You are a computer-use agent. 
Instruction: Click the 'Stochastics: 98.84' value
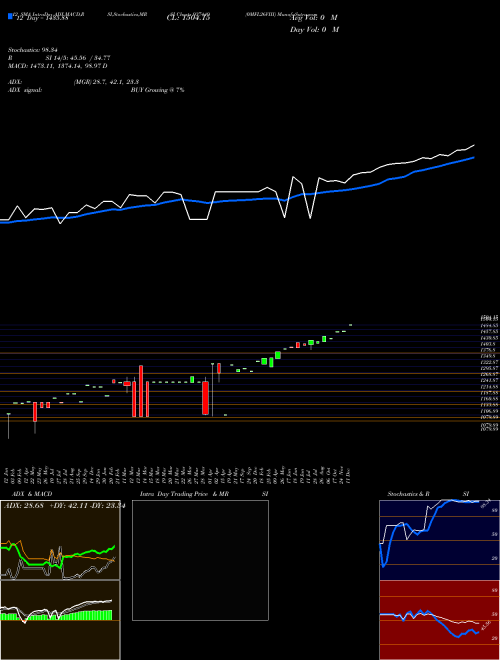(35, 50)
